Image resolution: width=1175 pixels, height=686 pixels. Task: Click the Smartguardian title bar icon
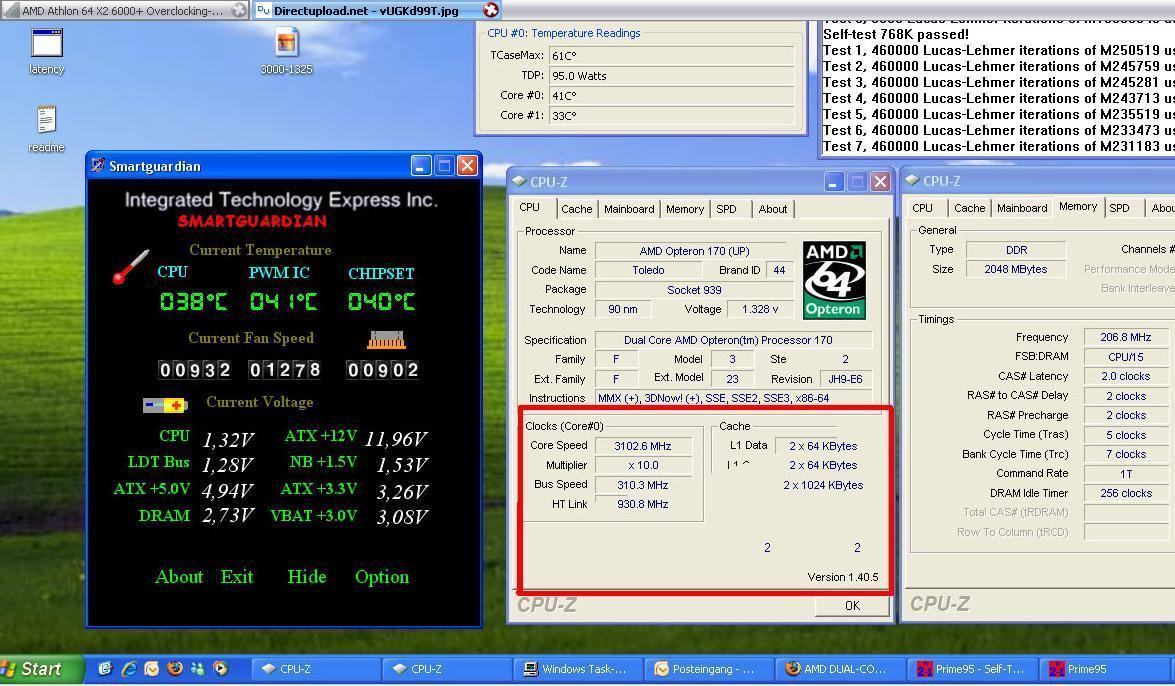(97, 165)
